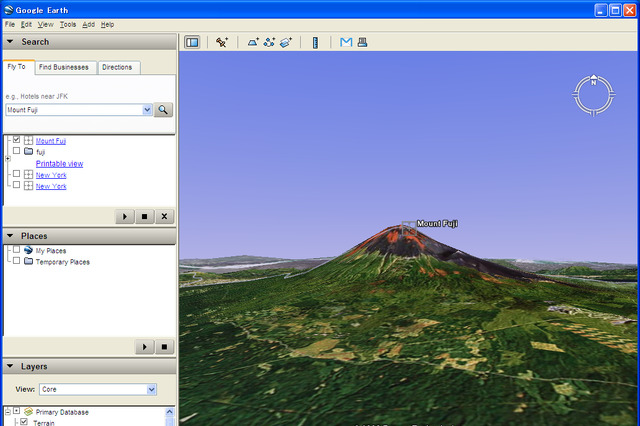
Task: Open the ruler measure tool
Action: [x=315, y=42]
